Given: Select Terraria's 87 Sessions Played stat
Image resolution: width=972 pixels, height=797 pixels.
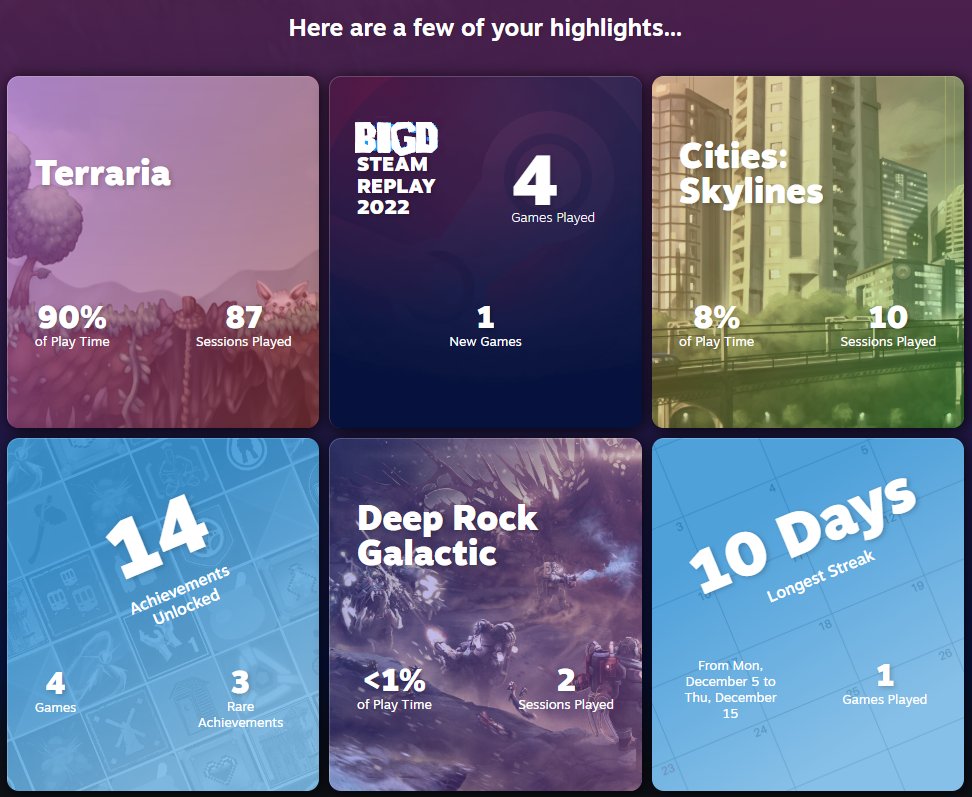Looking at the screenshot, I should [x=244, y=326].
